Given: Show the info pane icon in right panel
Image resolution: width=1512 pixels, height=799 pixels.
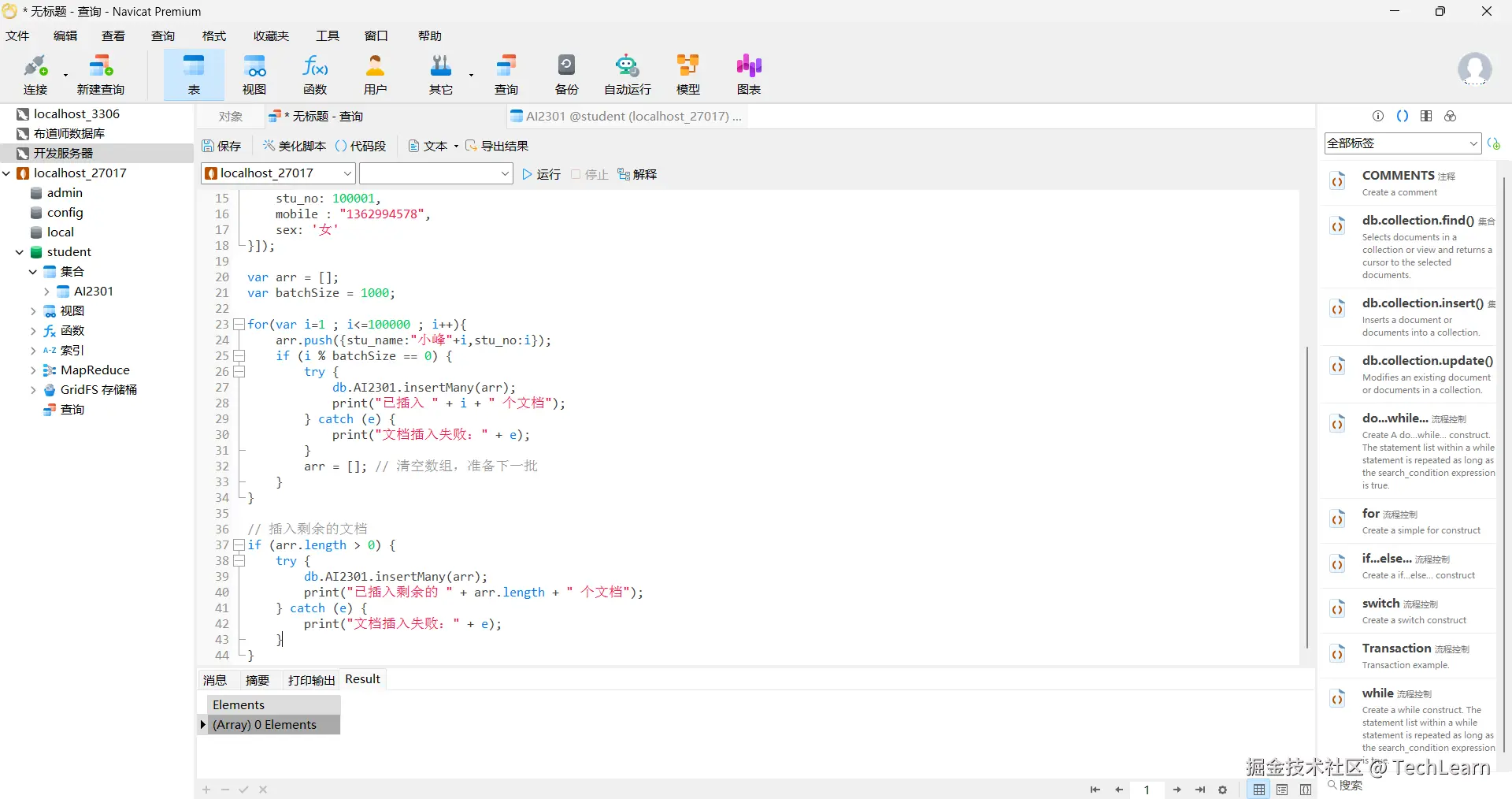Looking at the screenshot, I should pos(1378,116).
